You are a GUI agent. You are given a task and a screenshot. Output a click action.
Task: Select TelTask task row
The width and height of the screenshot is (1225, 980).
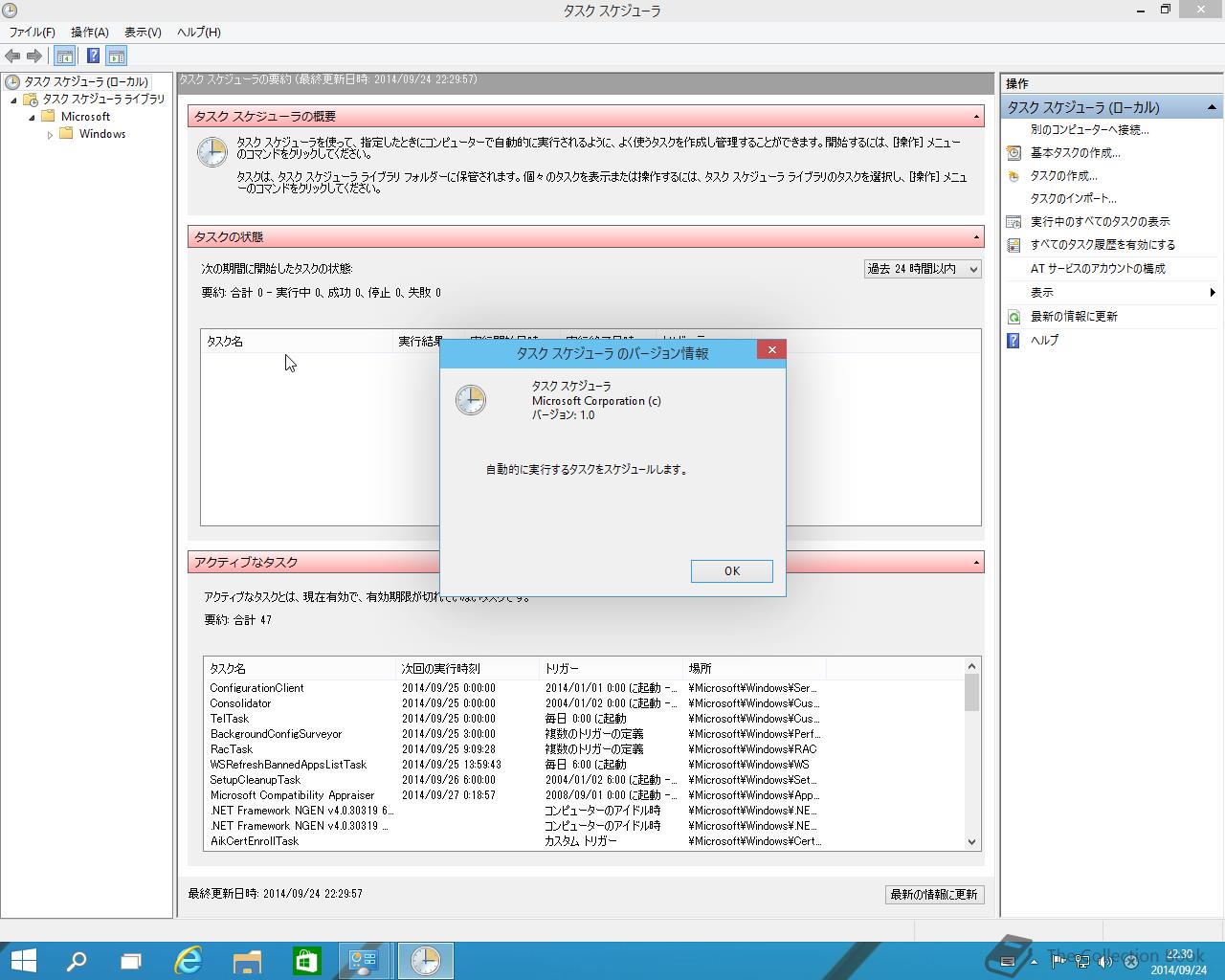pos(582,719)
